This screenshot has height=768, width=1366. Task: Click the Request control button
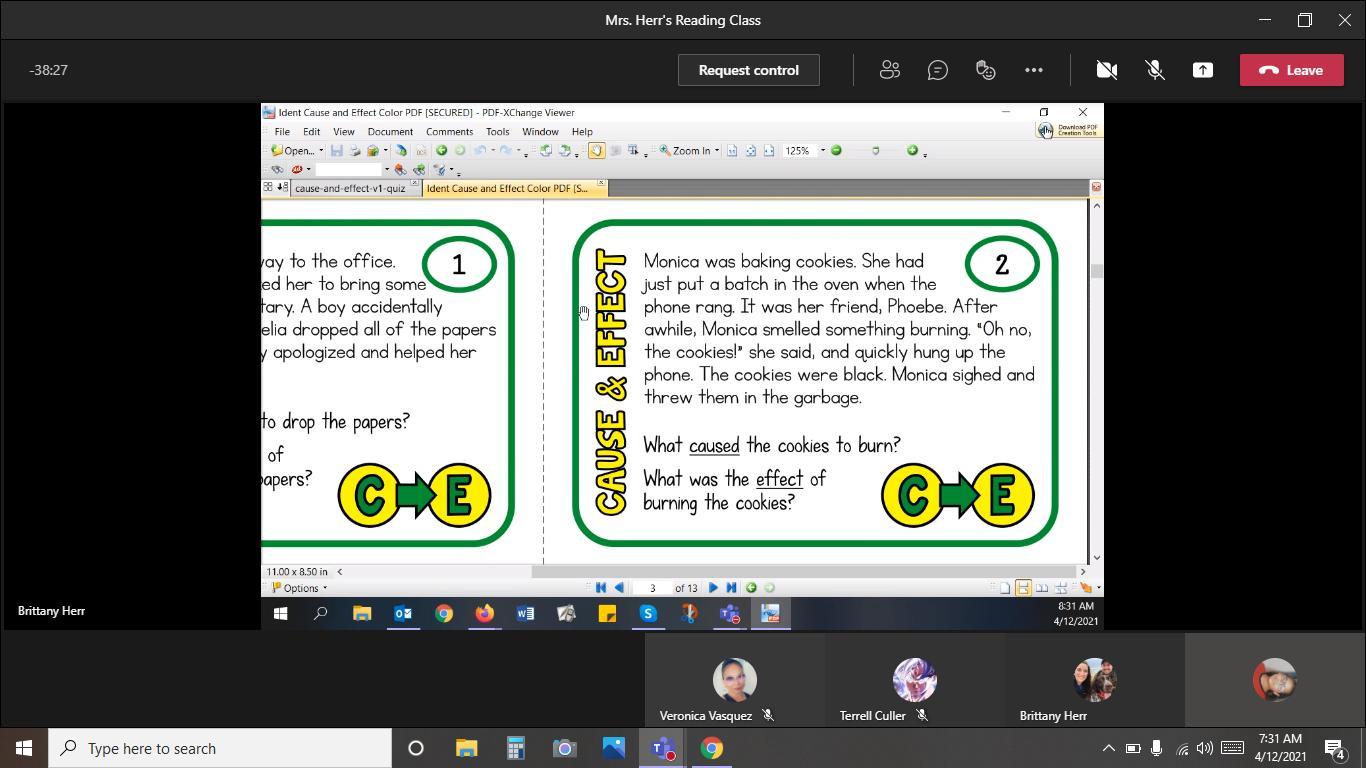click(x=748, y=70)
